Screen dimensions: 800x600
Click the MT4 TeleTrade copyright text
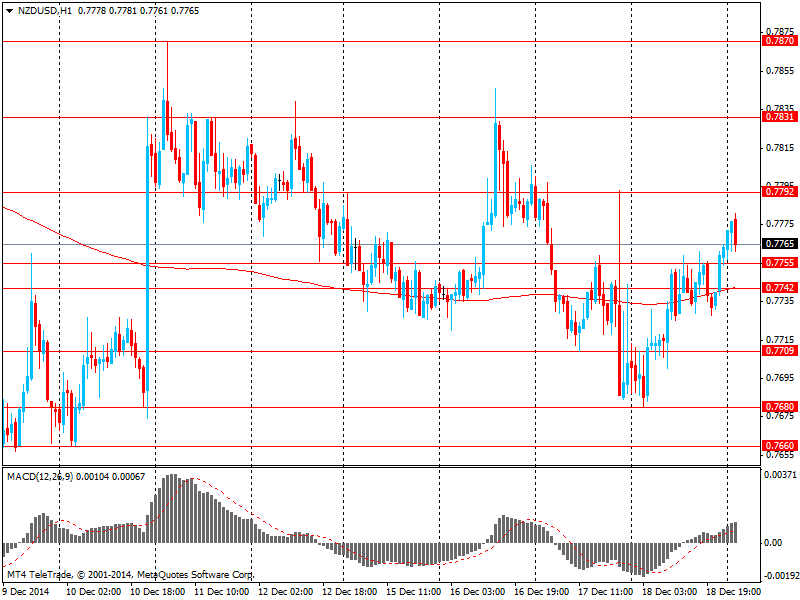(x=130, y=576)
